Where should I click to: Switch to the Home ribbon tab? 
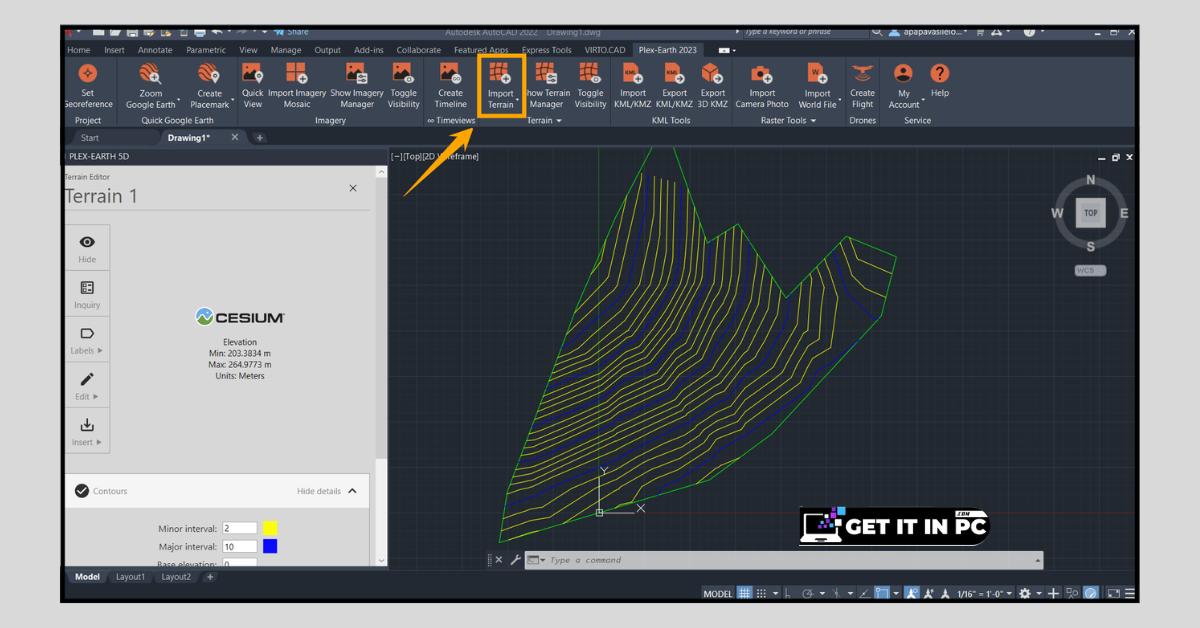(x=78, y=50)
